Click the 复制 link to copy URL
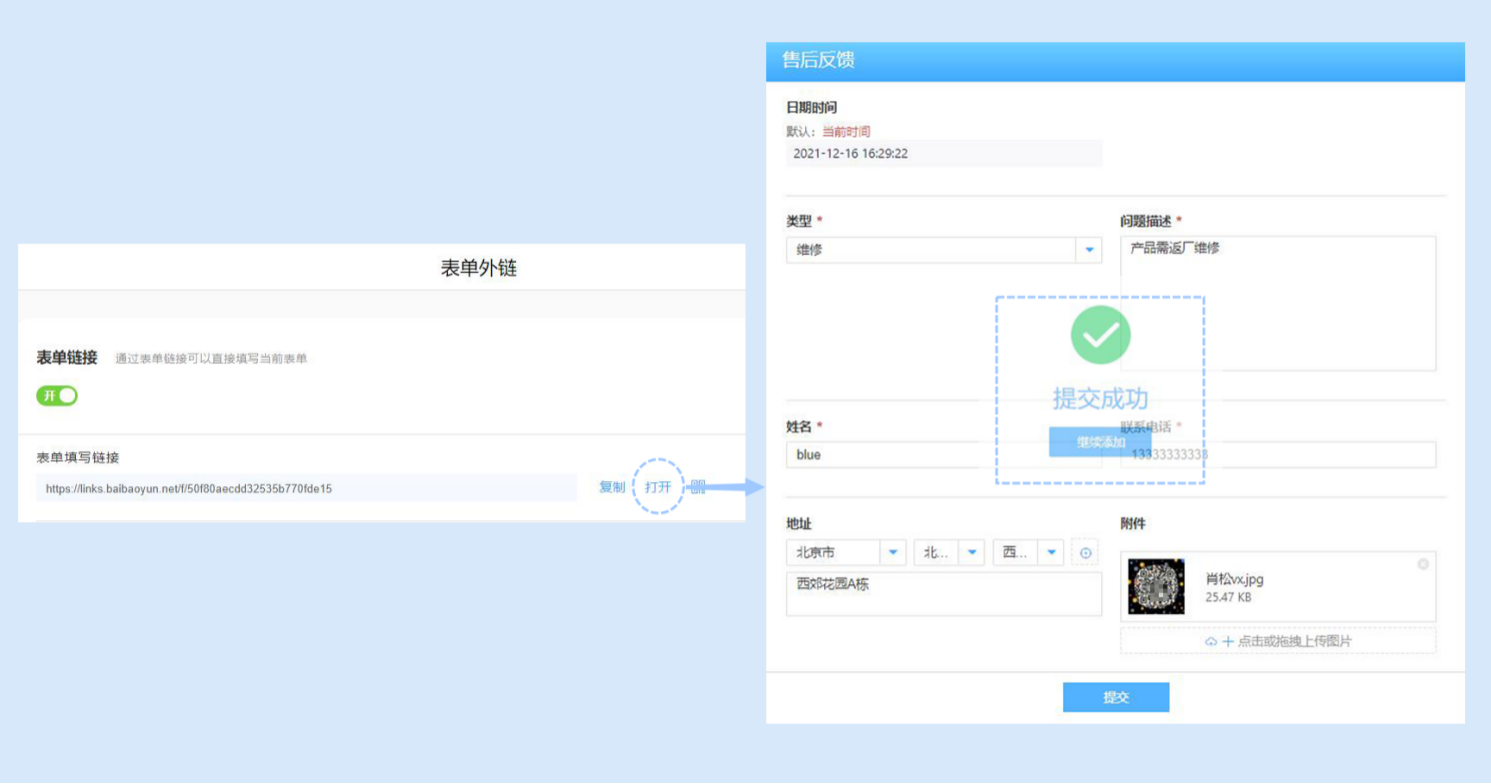The image size is (1491, 784). coord(612,487)
